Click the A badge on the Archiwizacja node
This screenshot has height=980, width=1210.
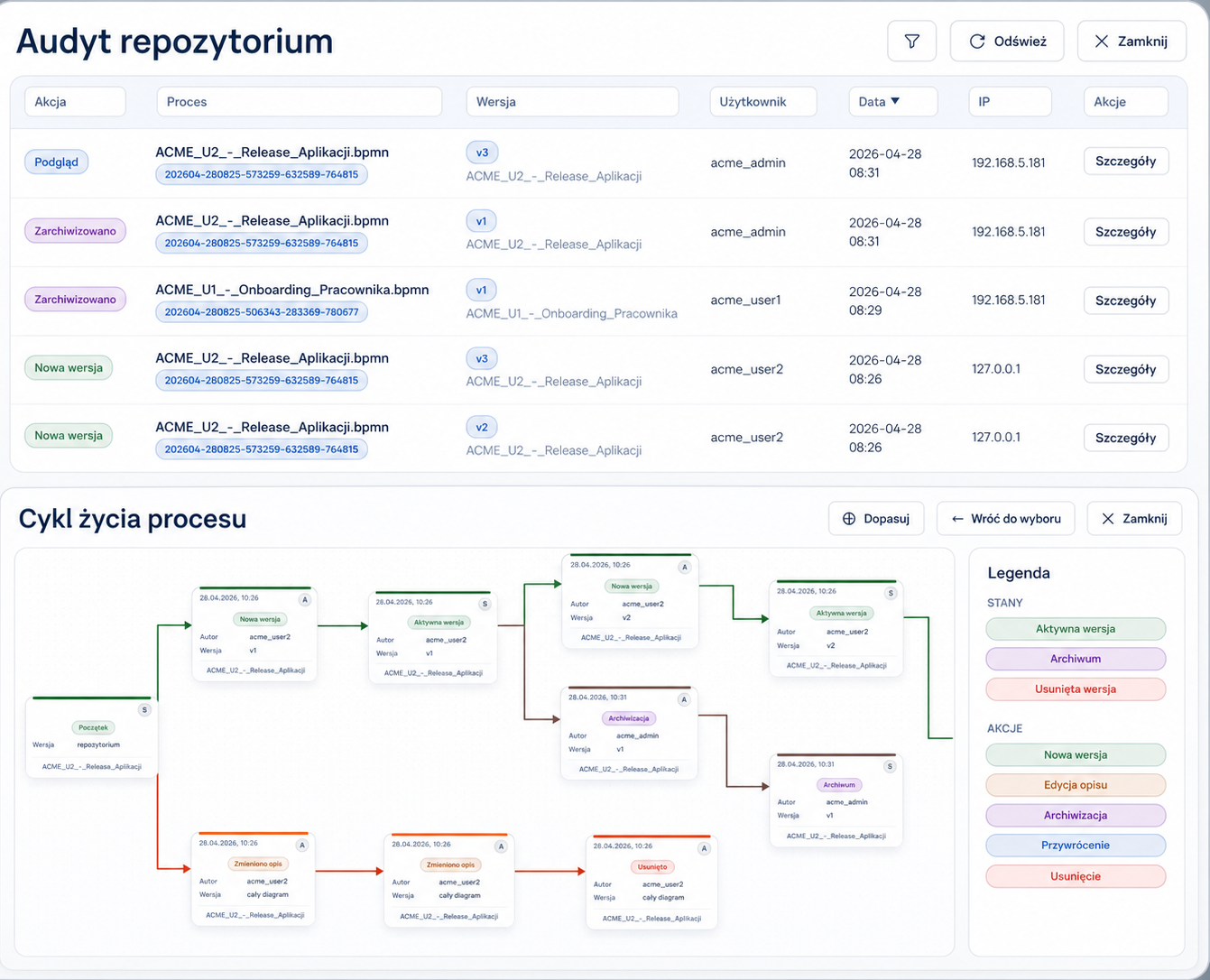[684, 699]
